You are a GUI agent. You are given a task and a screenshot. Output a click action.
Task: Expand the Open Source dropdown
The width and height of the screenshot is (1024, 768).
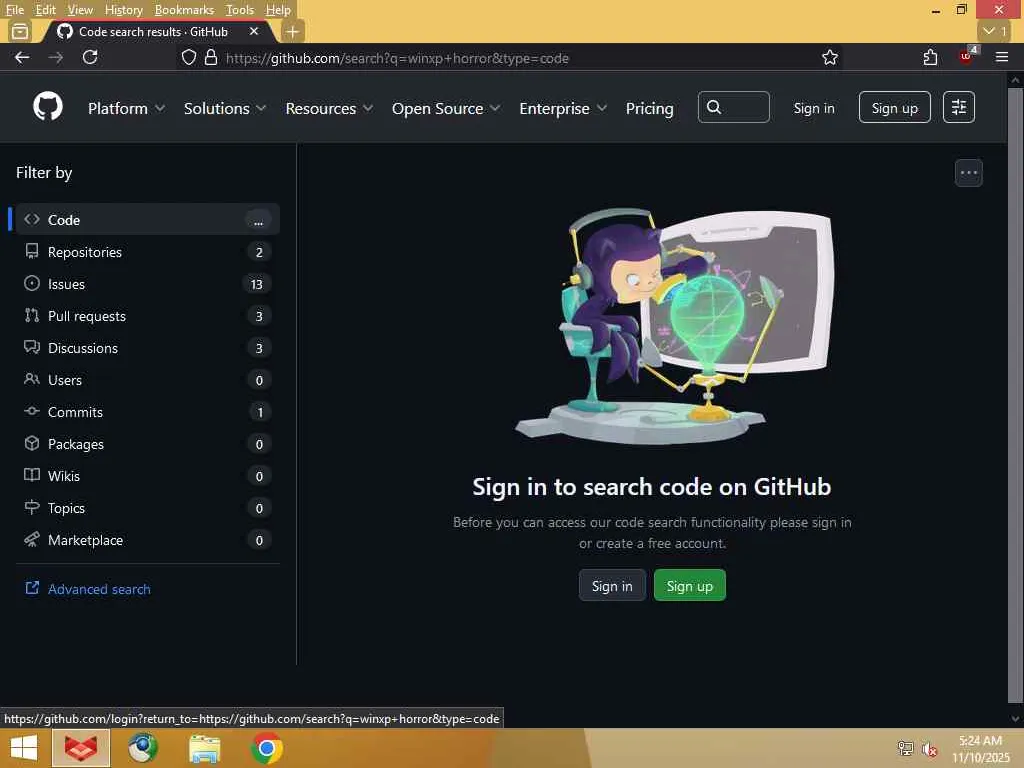point(446,108)
